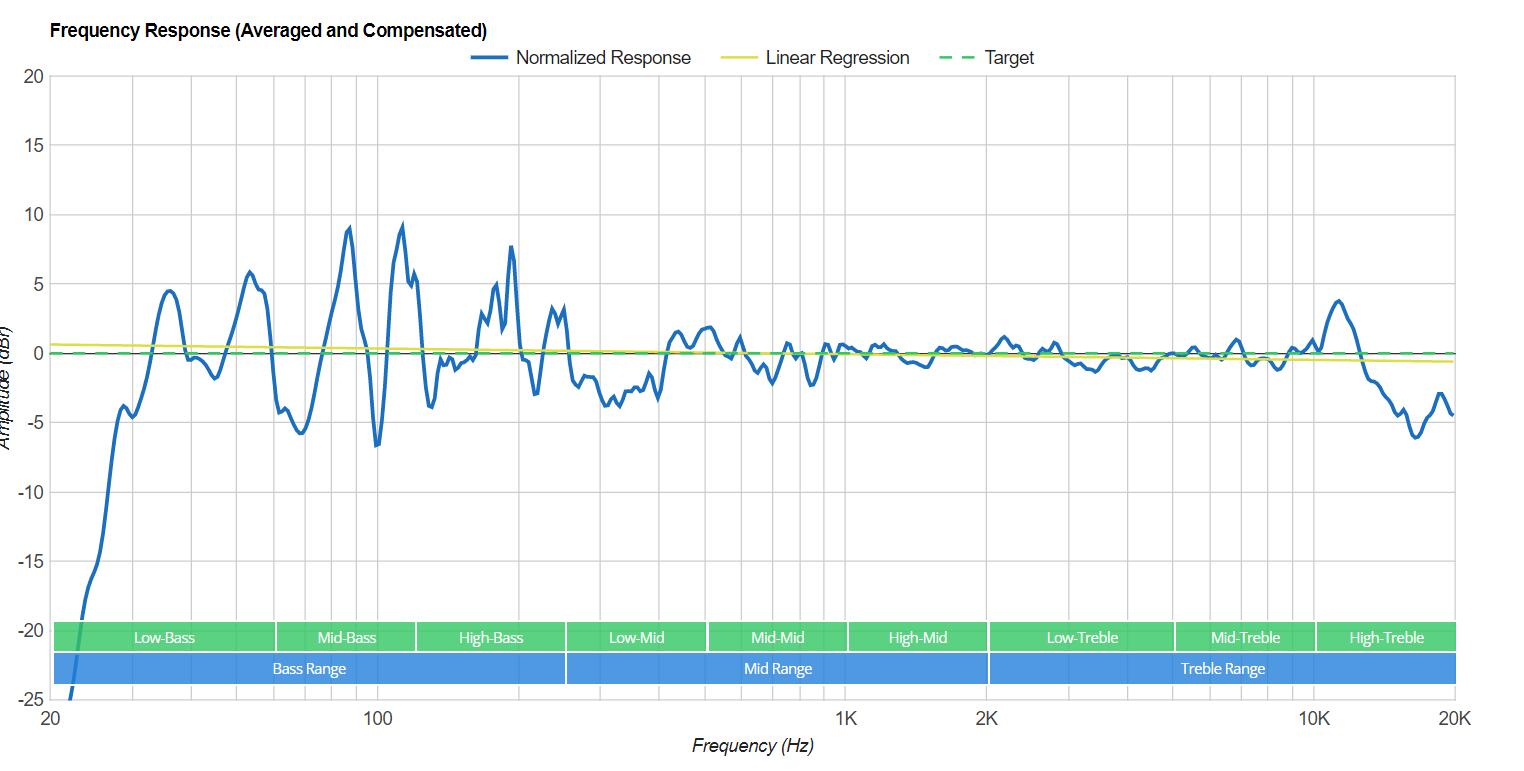This screenshot has width=1524, height=771.
Task: Click the Amplitude (dB) axis title
Action: 5,387
